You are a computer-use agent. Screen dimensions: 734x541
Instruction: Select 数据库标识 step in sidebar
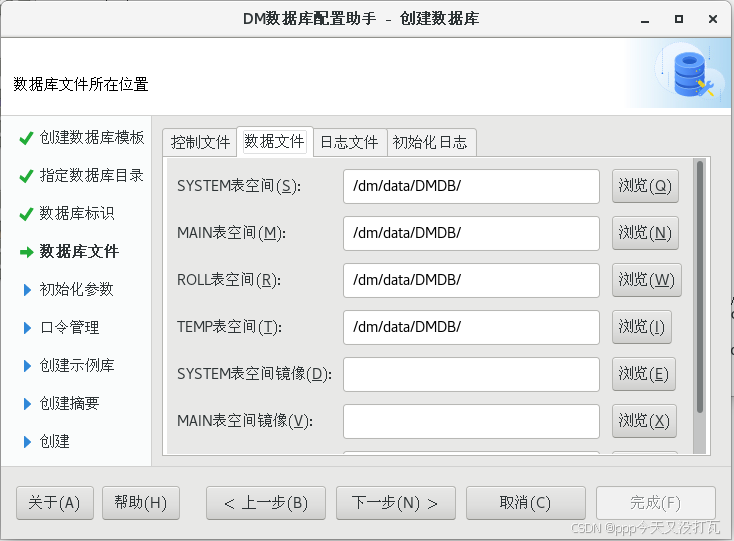click(x=77, y=213)
